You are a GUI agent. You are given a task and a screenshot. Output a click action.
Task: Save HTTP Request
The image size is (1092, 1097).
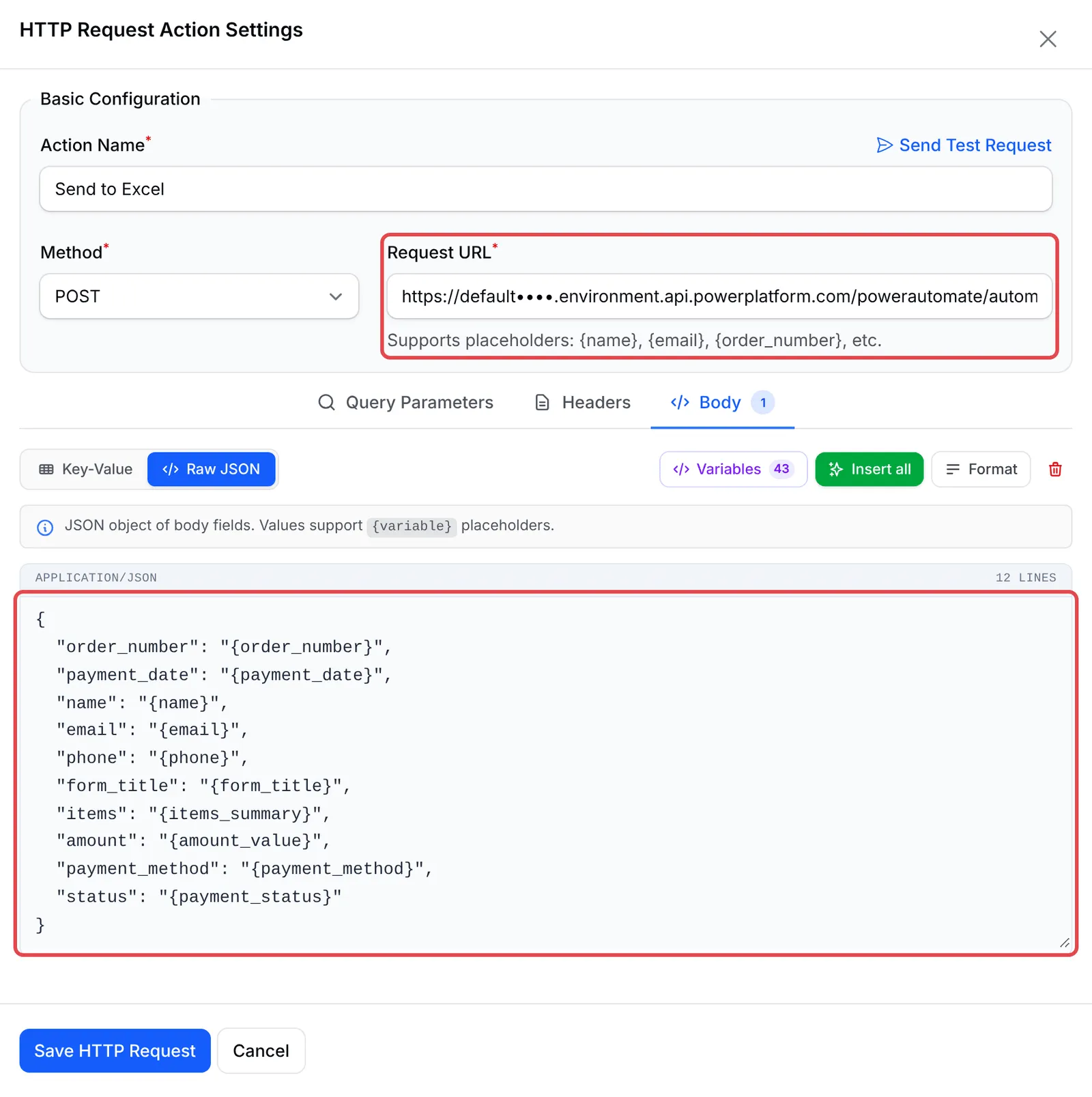coord(115,1051)
